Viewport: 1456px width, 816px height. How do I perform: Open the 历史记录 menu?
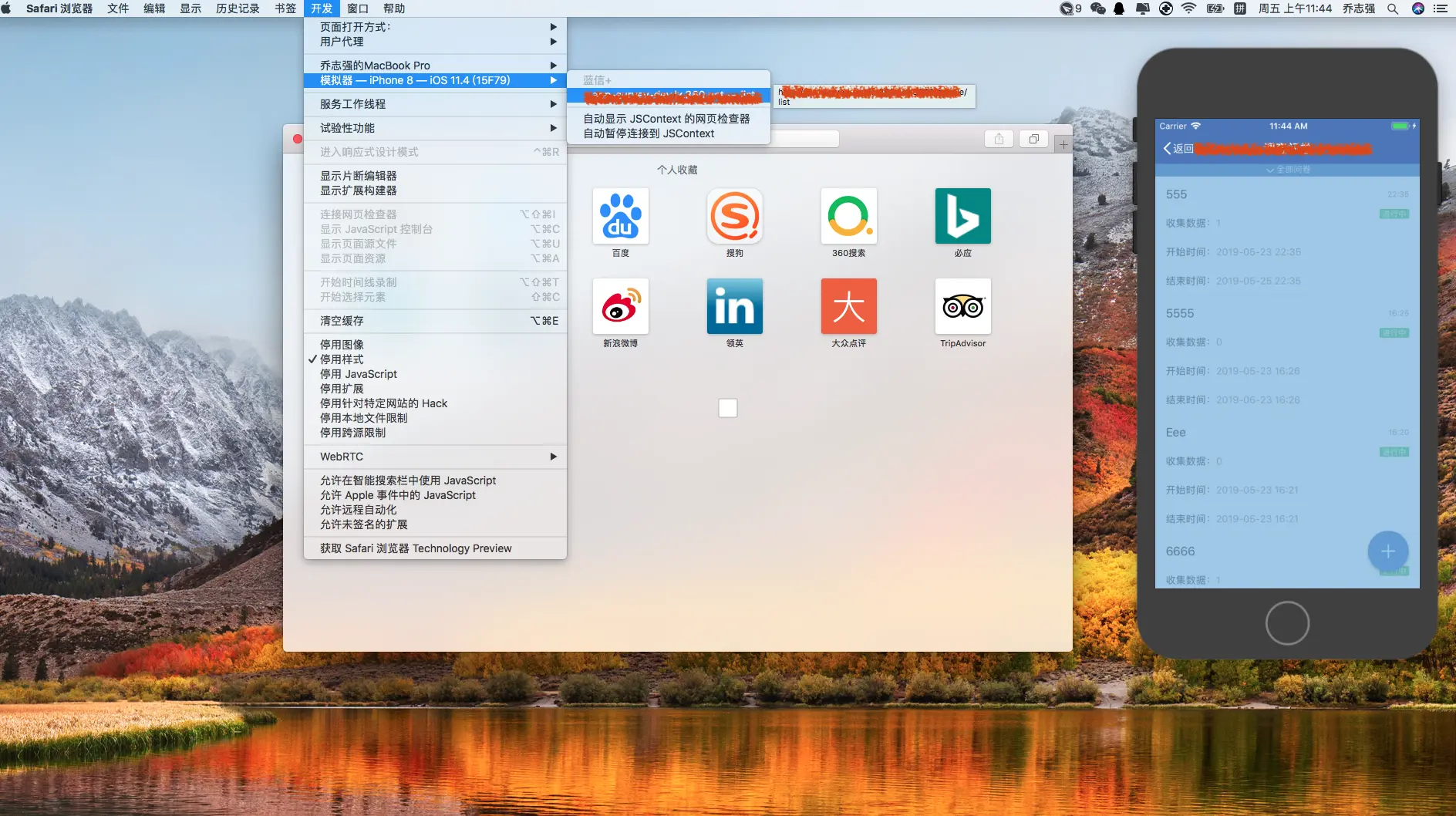click(238, 8)
